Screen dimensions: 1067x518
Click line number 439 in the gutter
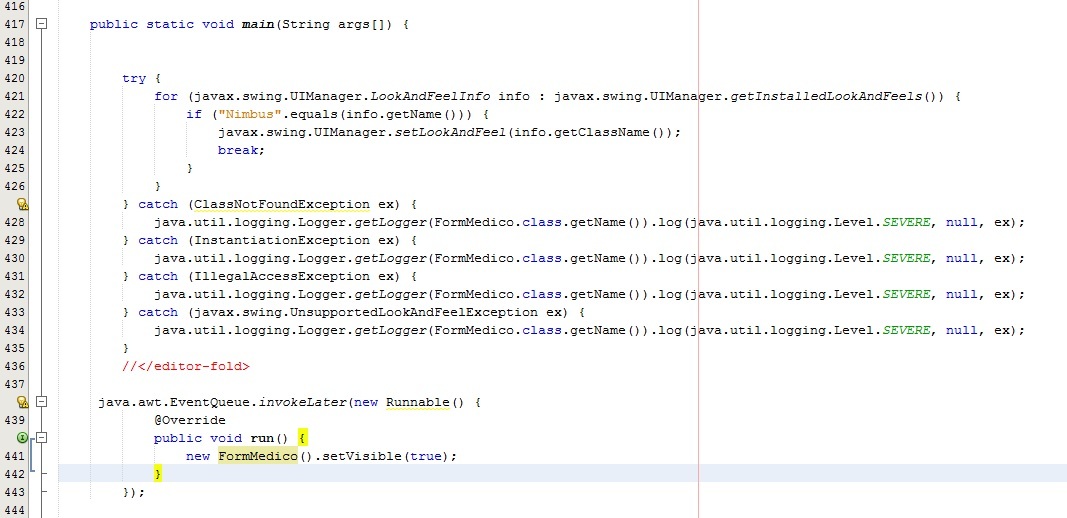(x=14, y=420)
